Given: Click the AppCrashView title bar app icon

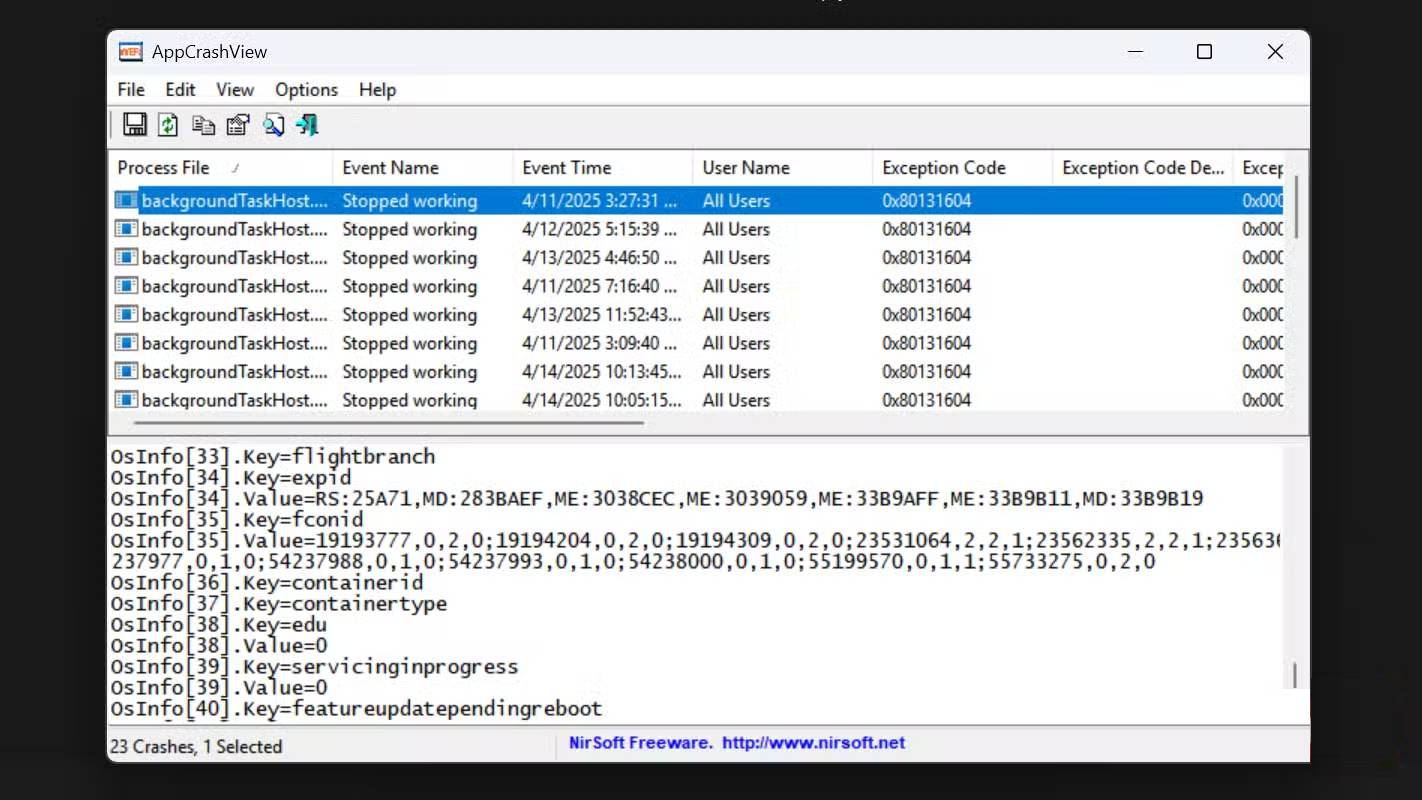Looking at the screenshot, I should 130,52.
